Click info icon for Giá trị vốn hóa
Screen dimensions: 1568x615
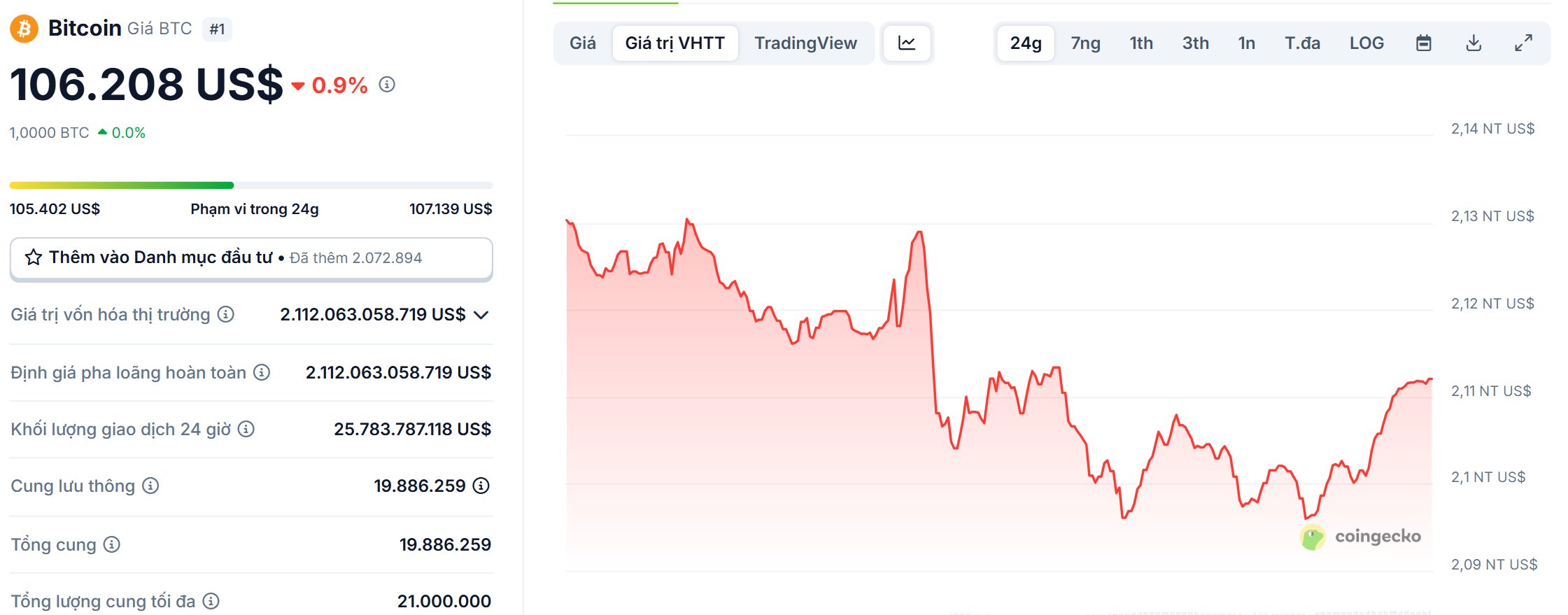coord(225,315)
